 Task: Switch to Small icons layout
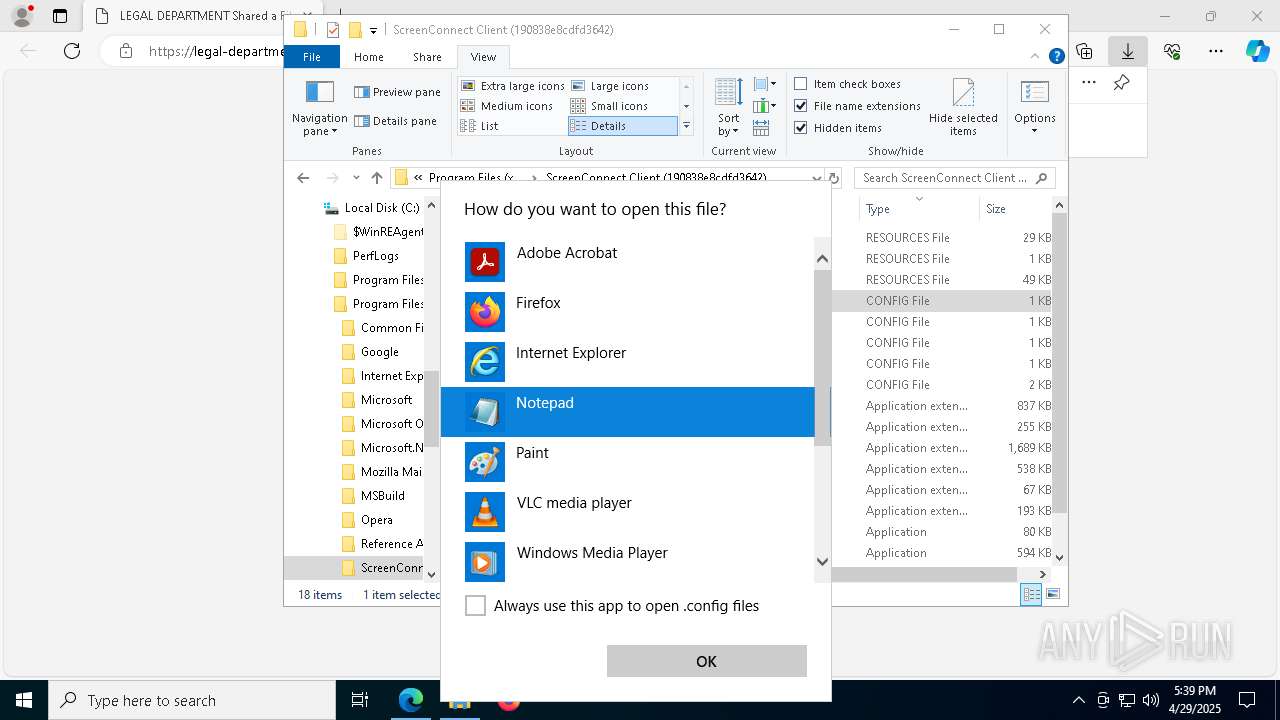pos(609,106)
